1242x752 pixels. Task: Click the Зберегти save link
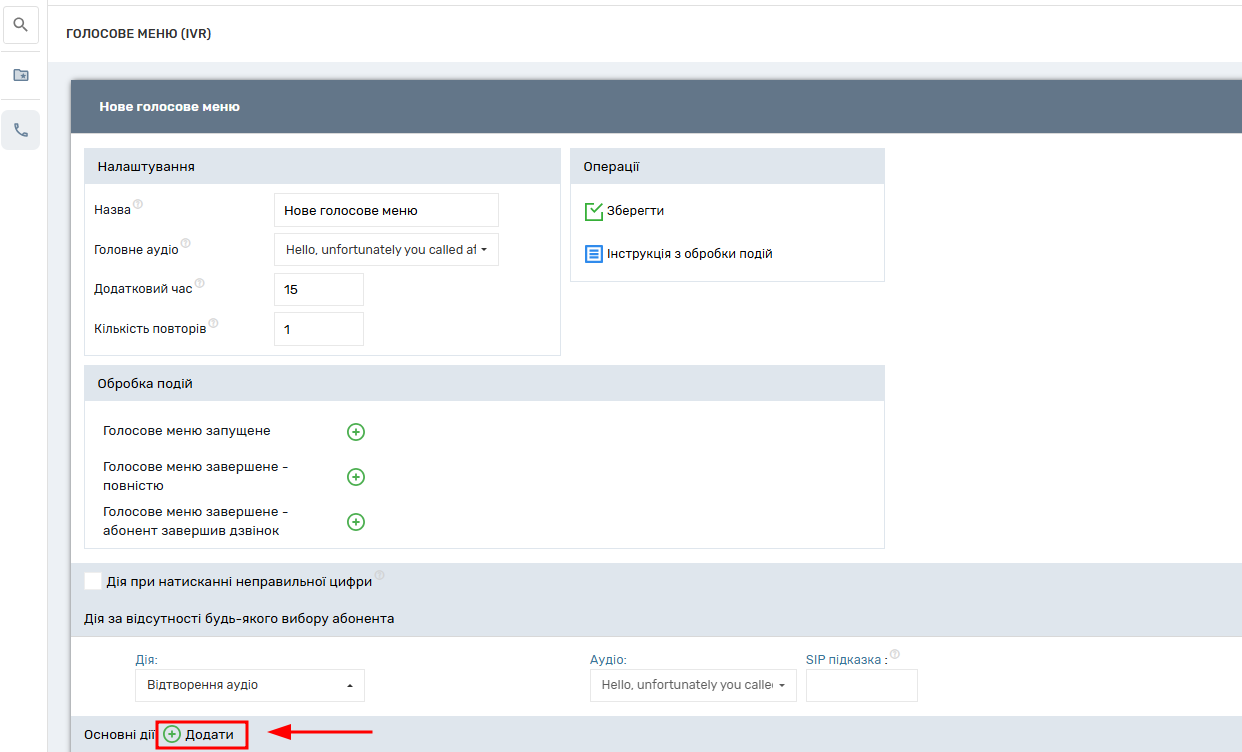click(635, 211)
